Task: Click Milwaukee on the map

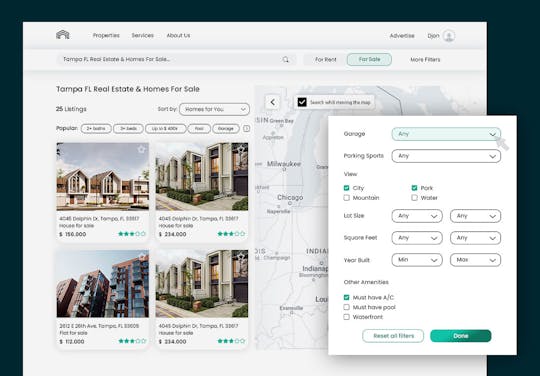Action: pyautogui.click(x=284, y=164)
